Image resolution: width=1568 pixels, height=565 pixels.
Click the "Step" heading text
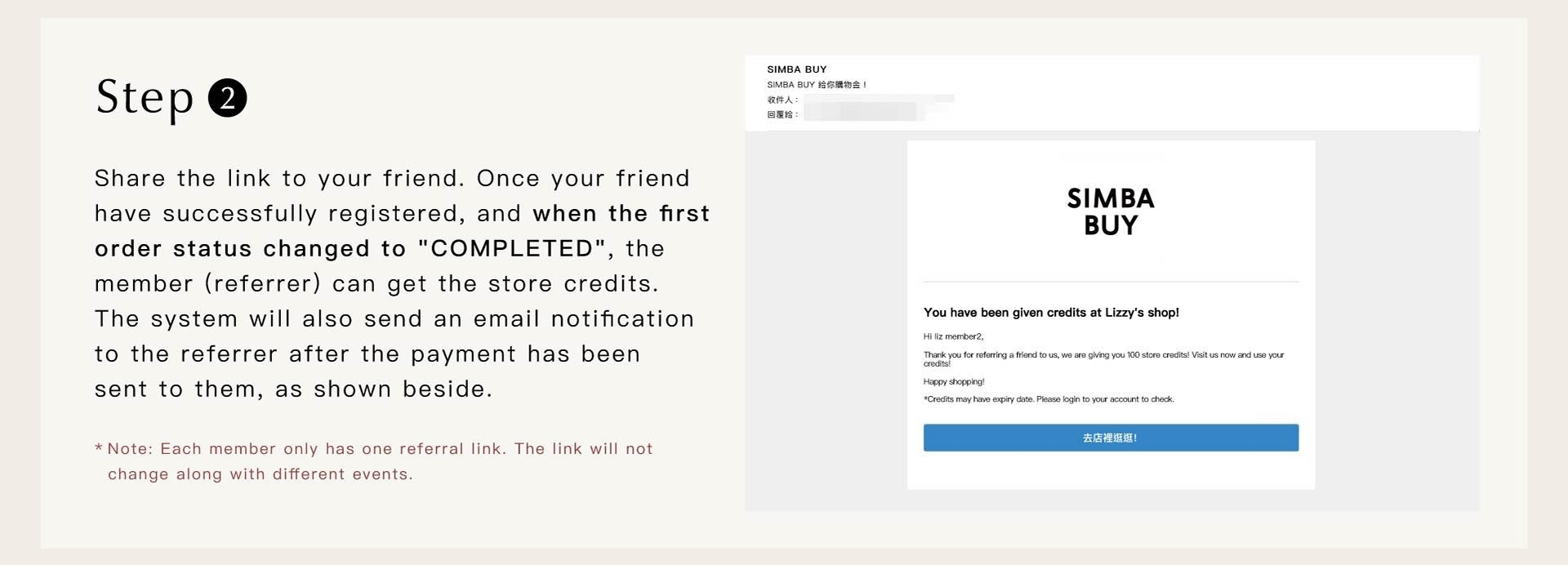click(x=145, y=98)
